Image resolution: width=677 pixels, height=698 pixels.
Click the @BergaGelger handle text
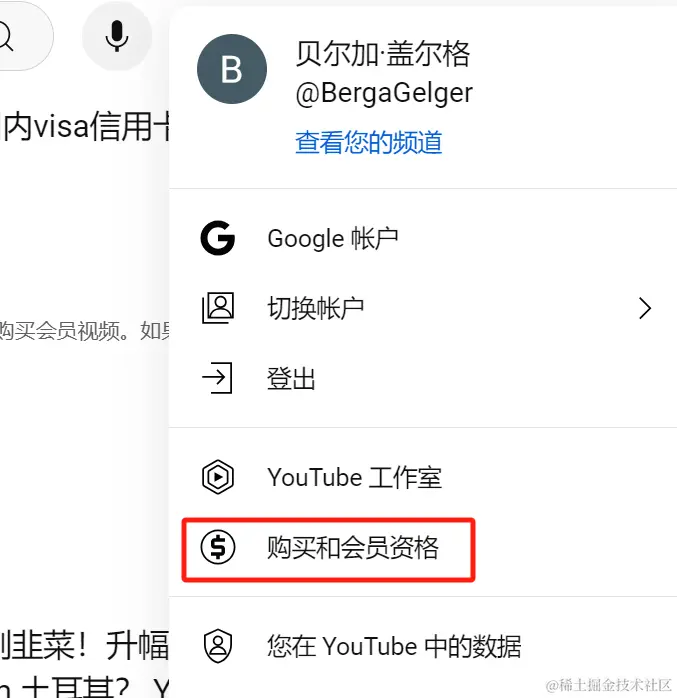pos(384,93)
